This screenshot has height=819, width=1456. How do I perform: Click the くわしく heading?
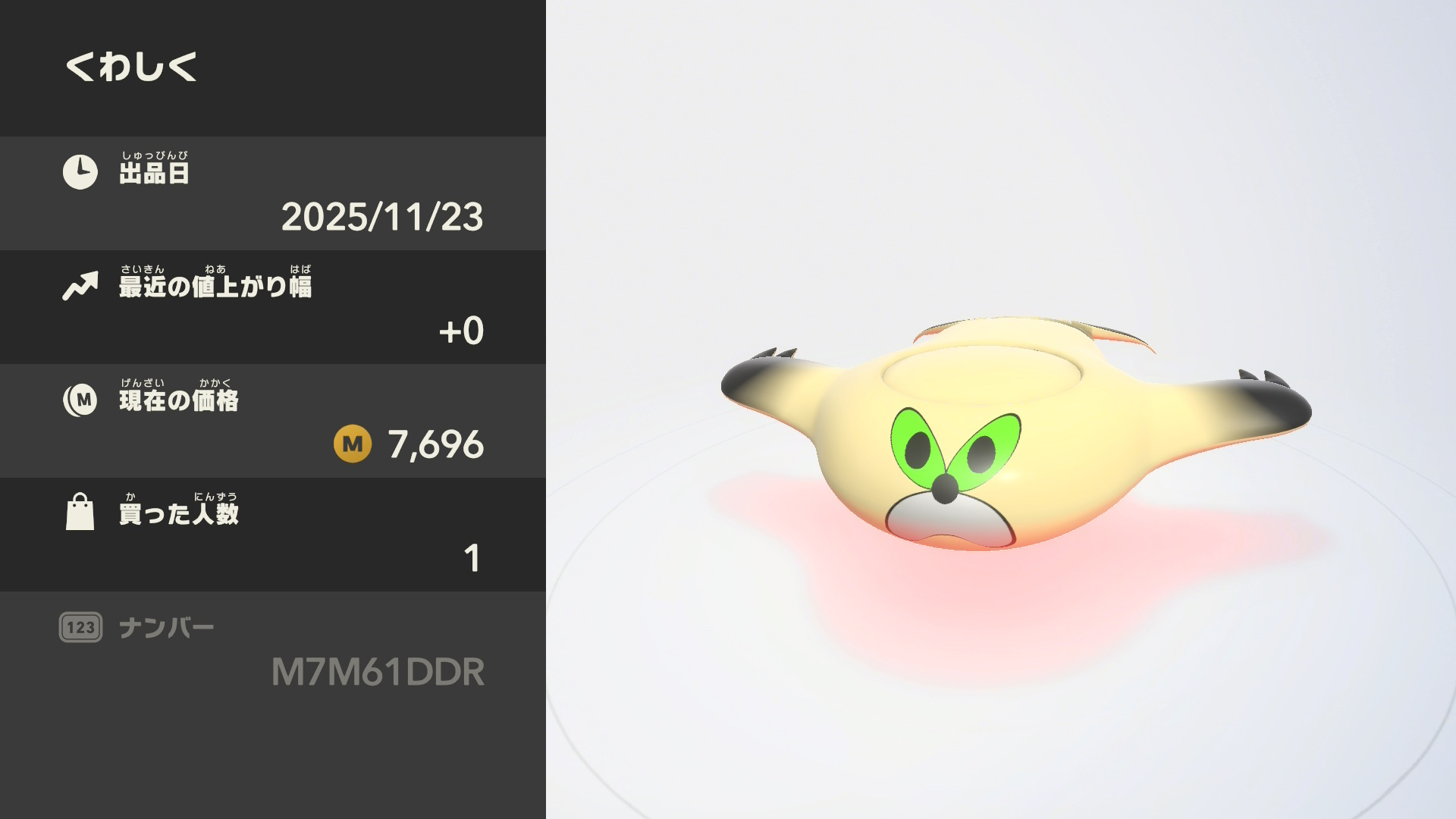coord(131,67)
